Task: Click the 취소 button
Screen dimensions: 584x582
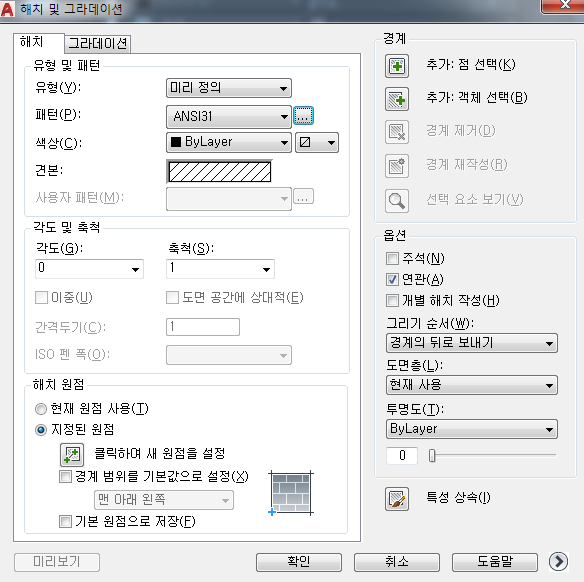Action: (x=397, y=562)
